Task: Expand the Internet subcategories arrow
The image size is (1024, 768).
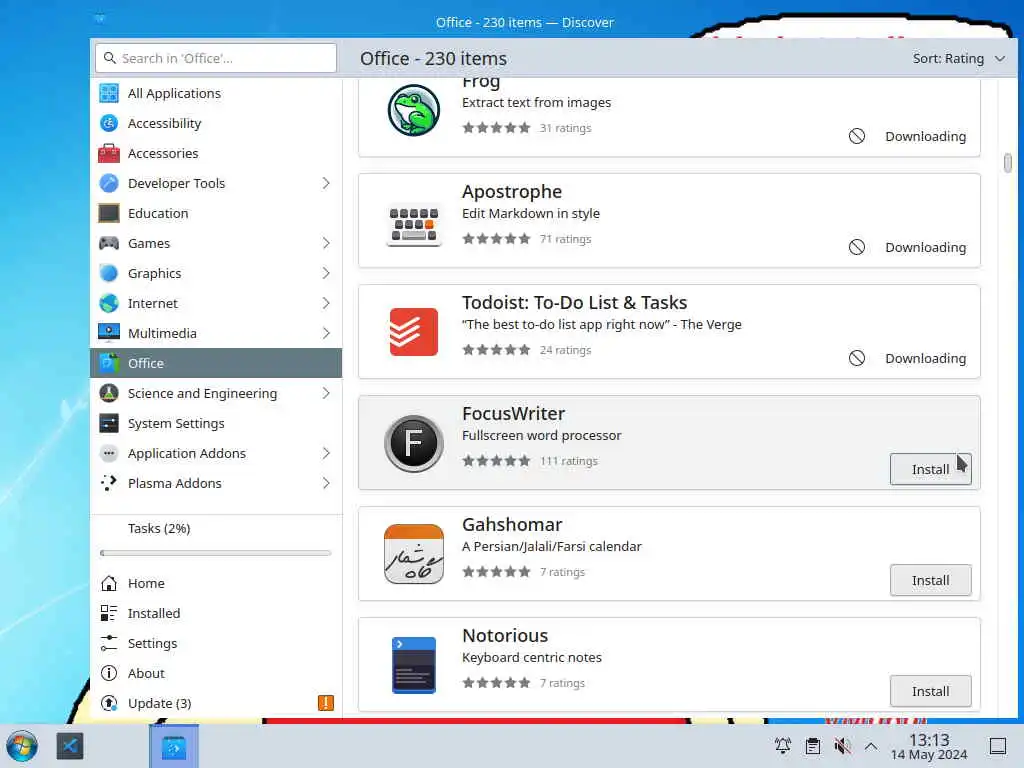Action: pyautogui.click(x=326, y=304)
